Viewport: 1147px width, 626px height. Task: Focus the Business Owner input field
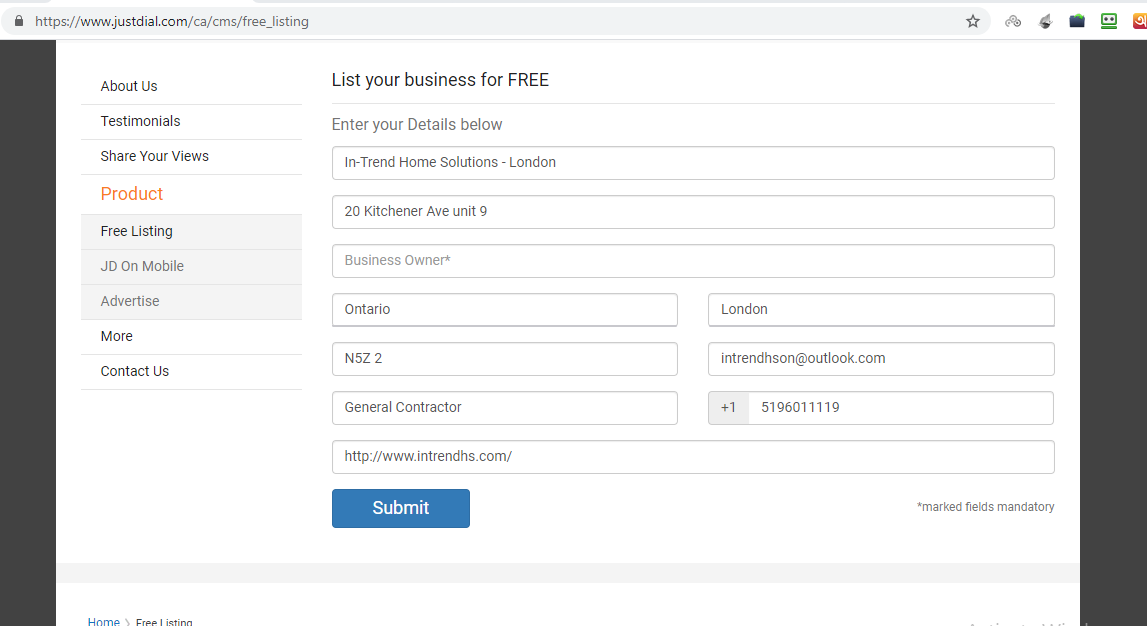[692, 261]
